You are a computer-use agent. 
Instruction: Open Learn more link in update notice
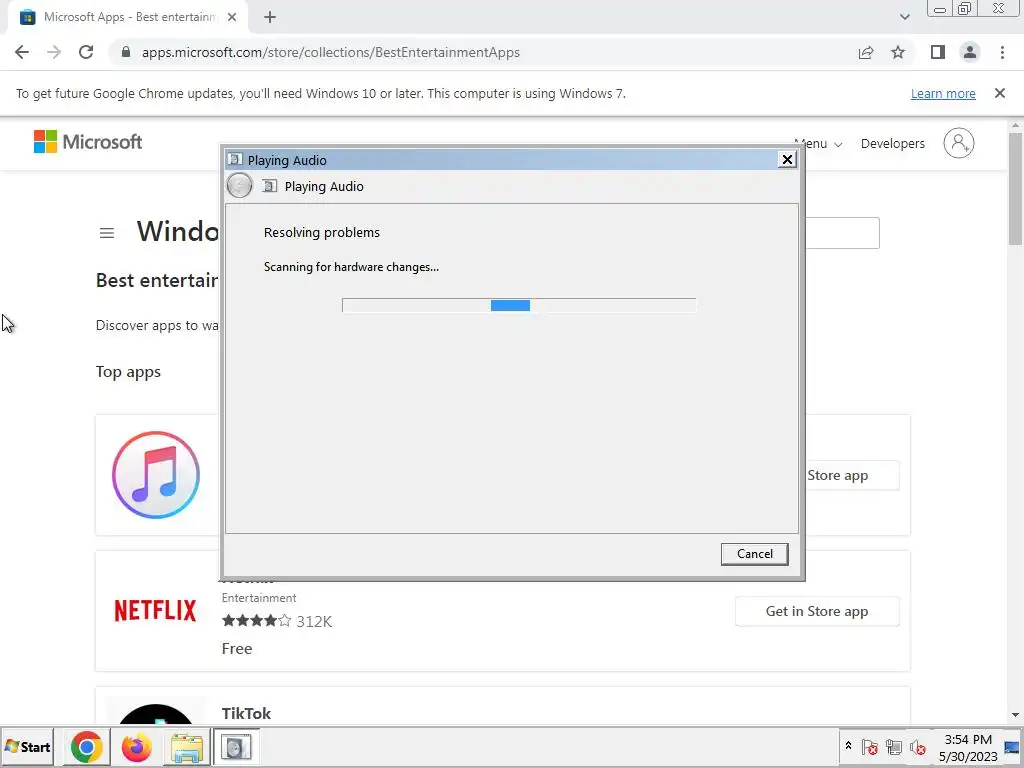943,93
